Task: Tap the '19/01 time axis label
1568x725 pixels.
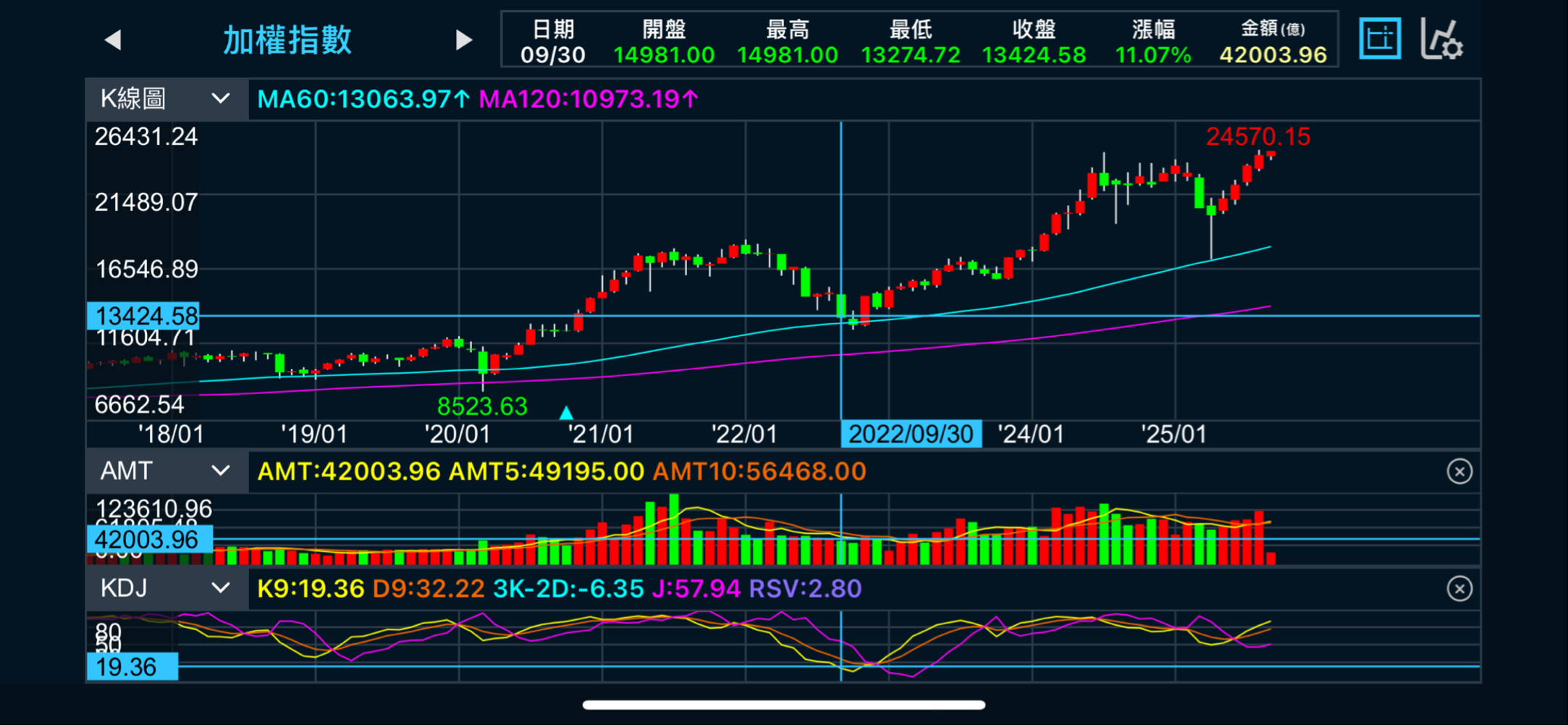Action: pos(314,435)
